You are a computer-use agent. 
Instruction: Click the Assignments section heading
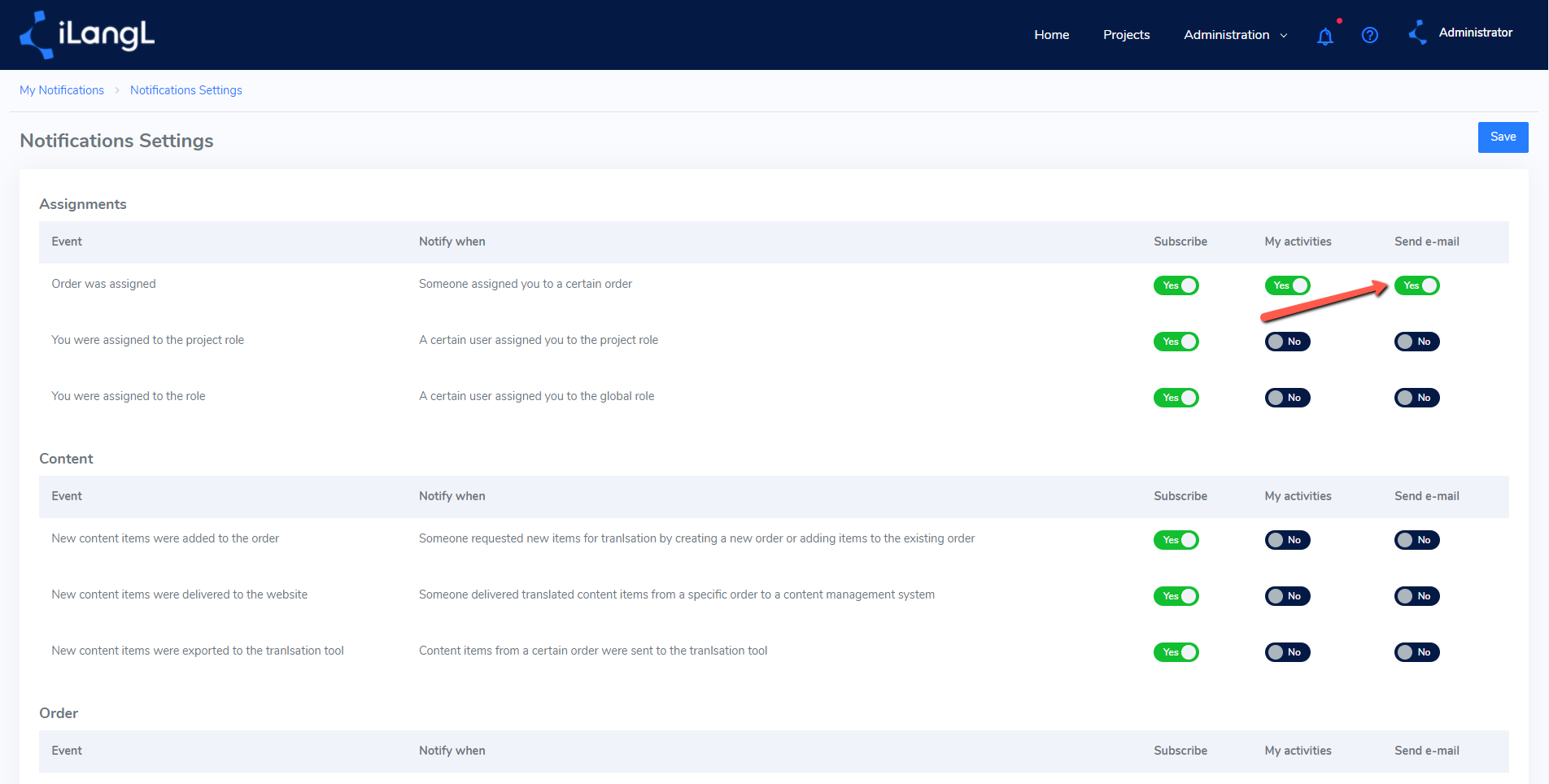83,204
